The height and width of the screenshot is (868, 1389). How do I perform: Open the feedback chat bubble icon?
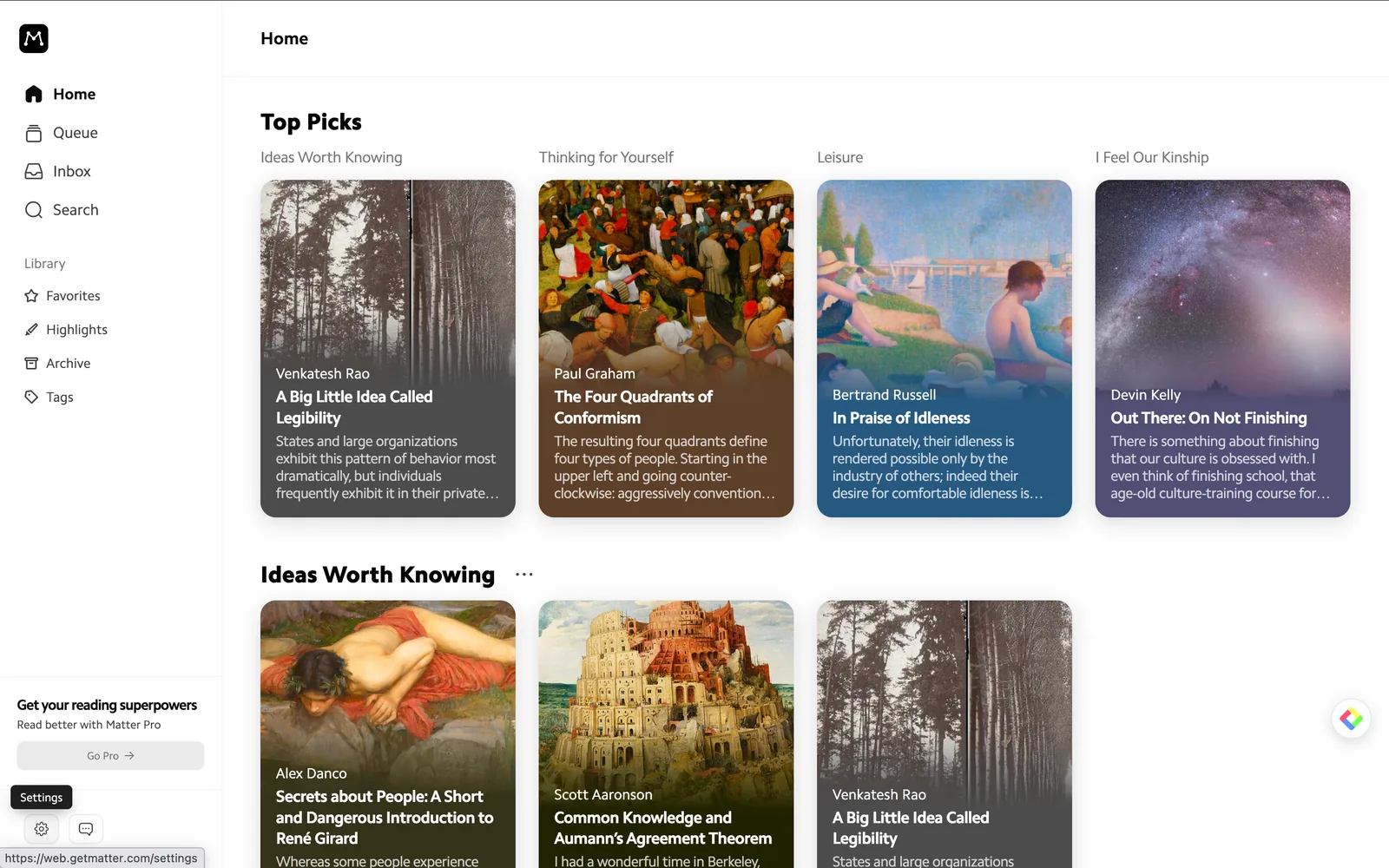tap(86, 829)
